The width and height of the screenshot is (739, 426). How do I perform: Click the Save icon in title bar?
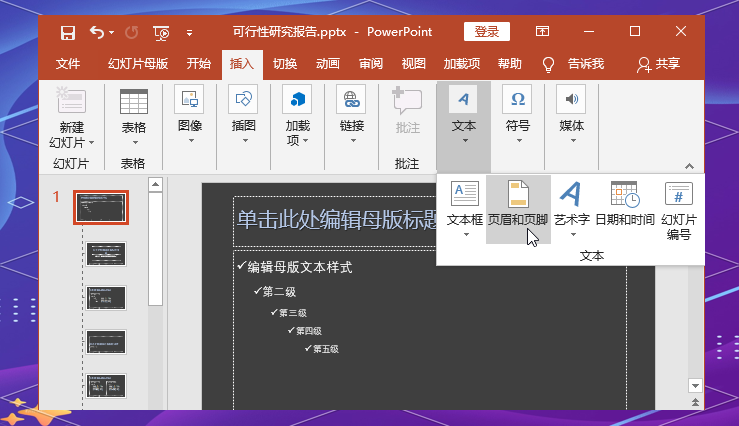pyautogui.click(x=67, y=32)
